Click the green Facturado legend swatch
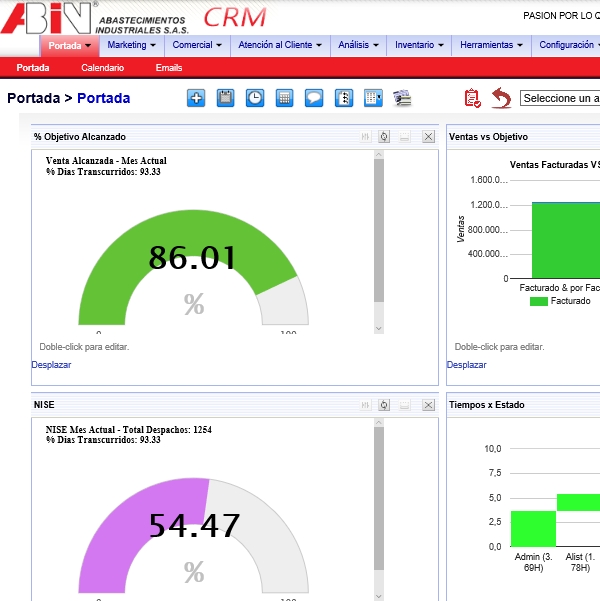Image resolution: width=600 pixels, height=601 pixels. (x=539, y=301)
